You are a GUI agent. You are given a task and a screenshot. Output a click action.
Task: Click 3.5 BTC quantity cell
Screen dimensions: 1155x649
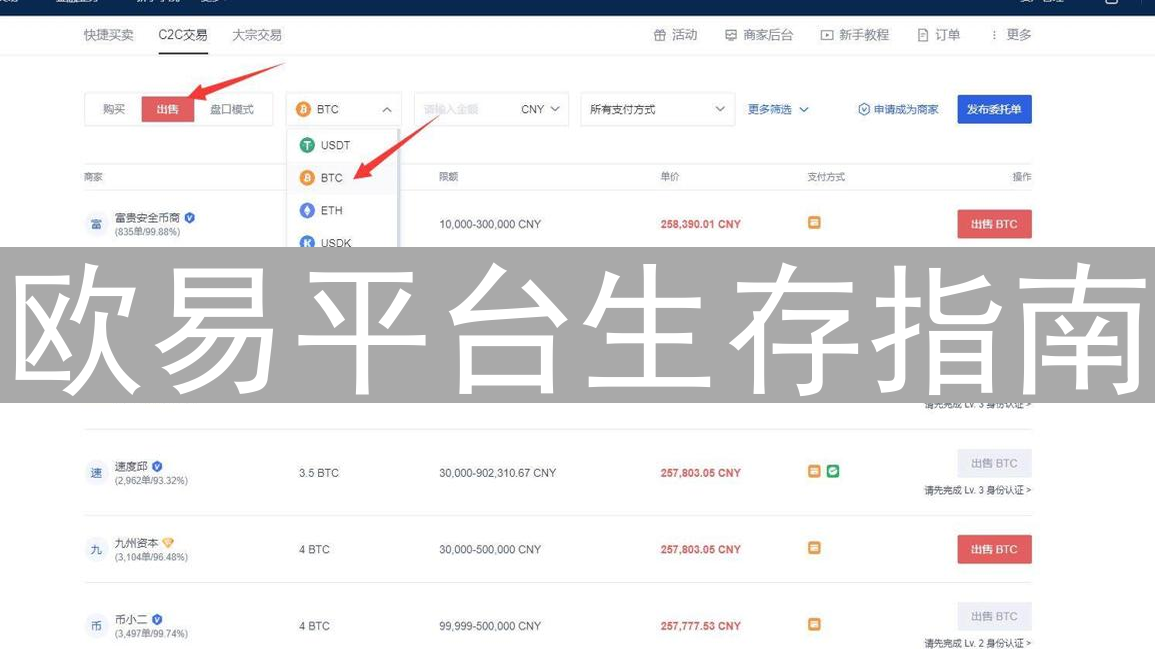[318, 473]
